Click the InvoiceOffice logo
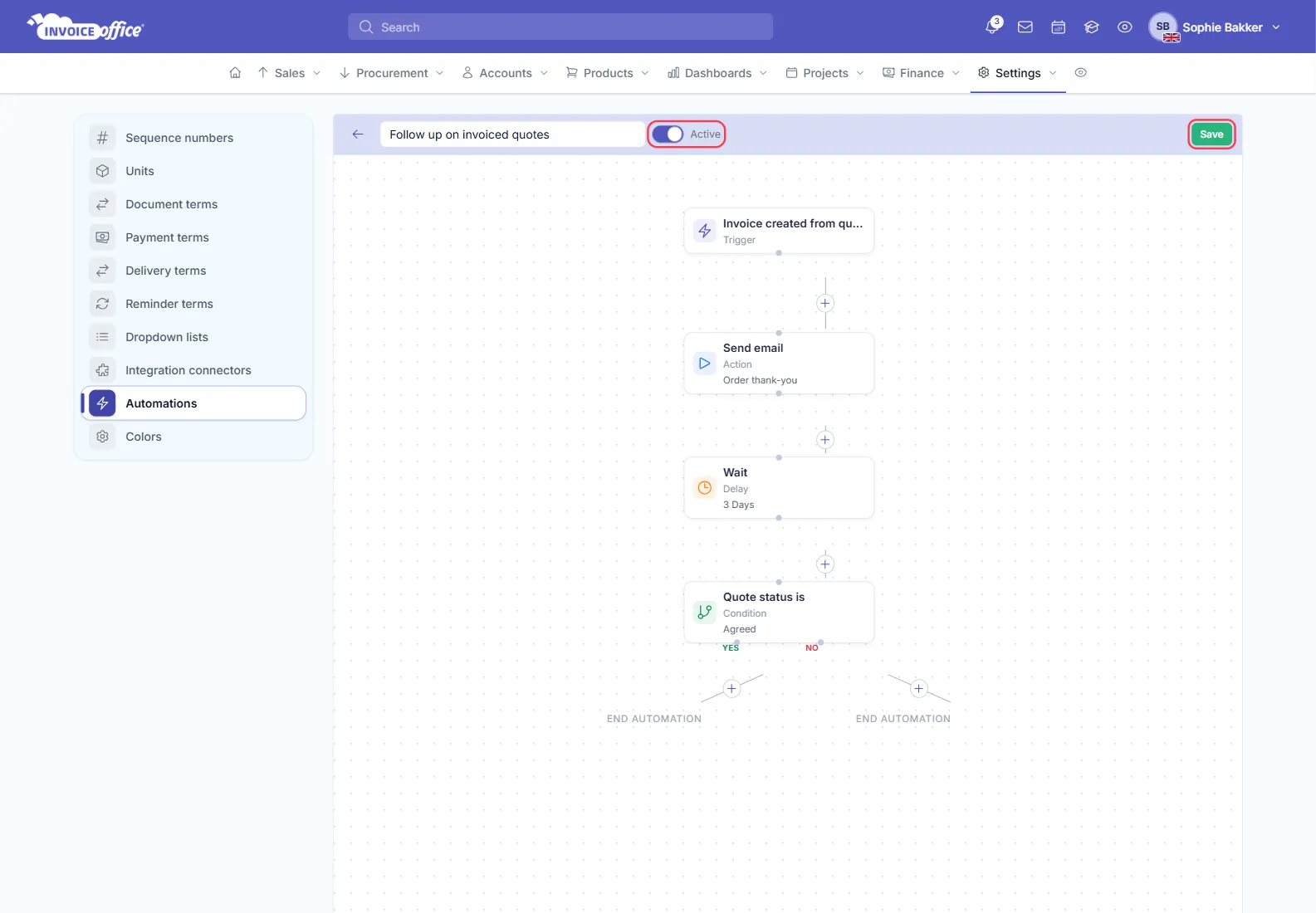 click(x=85, y=27)
